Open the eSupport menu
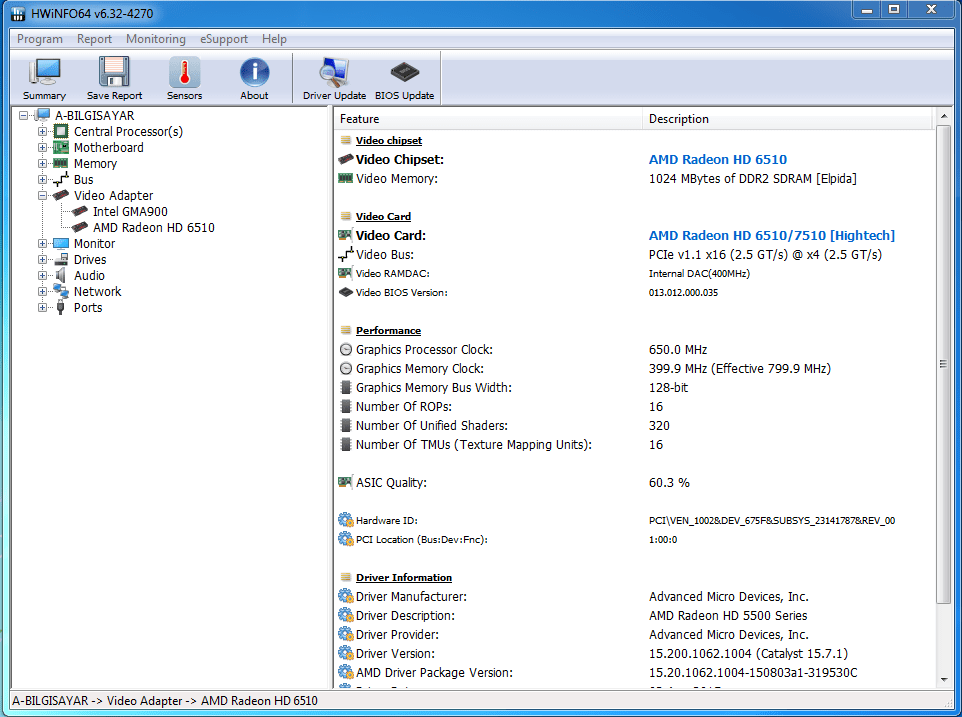 pos(224,39)
